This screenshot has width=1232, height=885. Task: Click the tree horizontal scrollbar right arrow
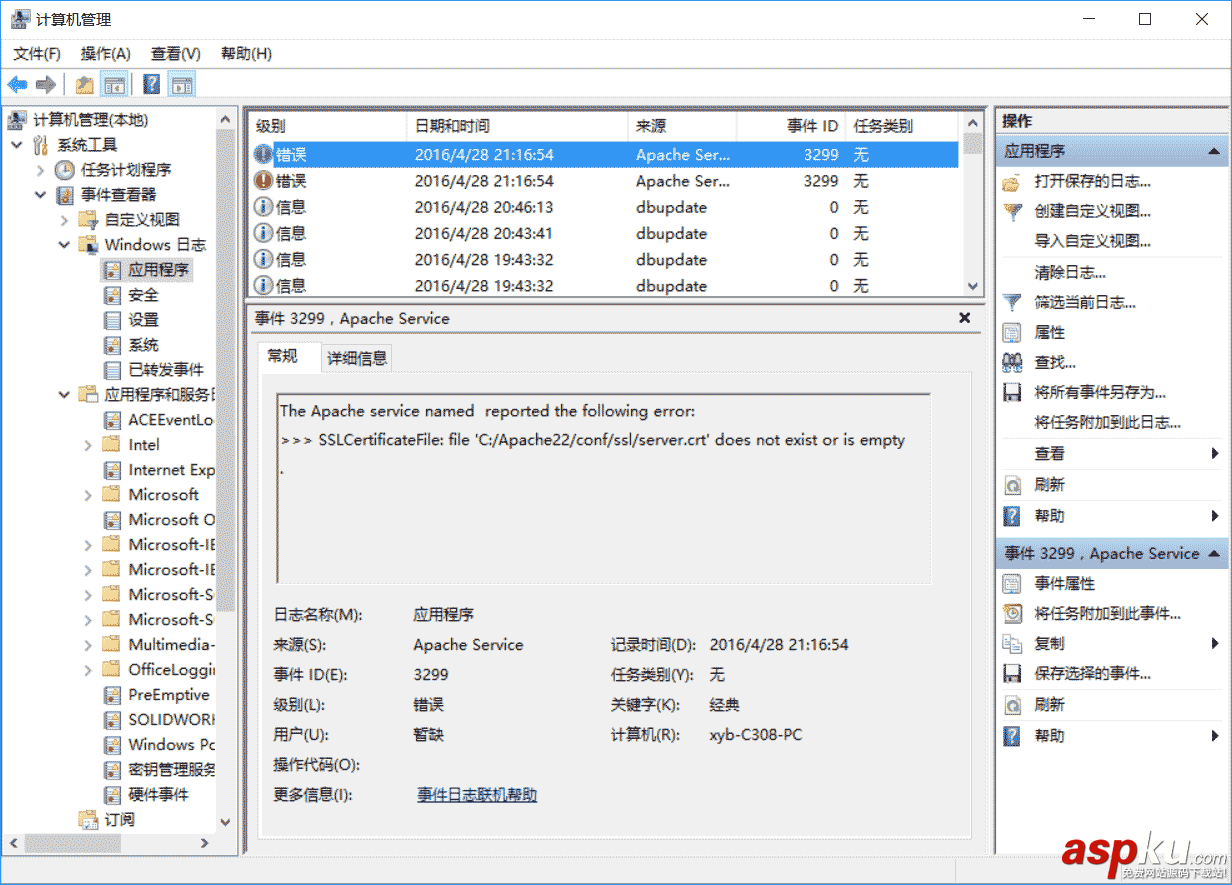205,844
